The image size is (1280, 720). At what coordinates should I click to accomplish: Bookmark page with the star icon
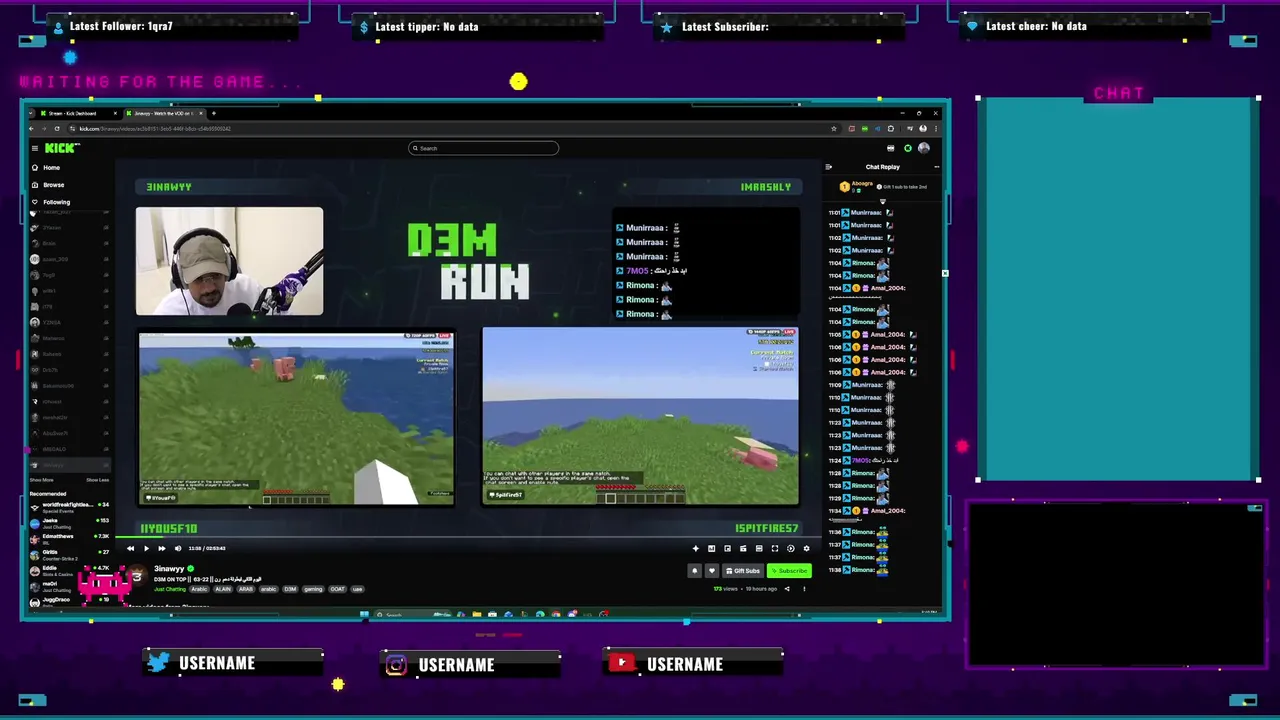(834, 128)
